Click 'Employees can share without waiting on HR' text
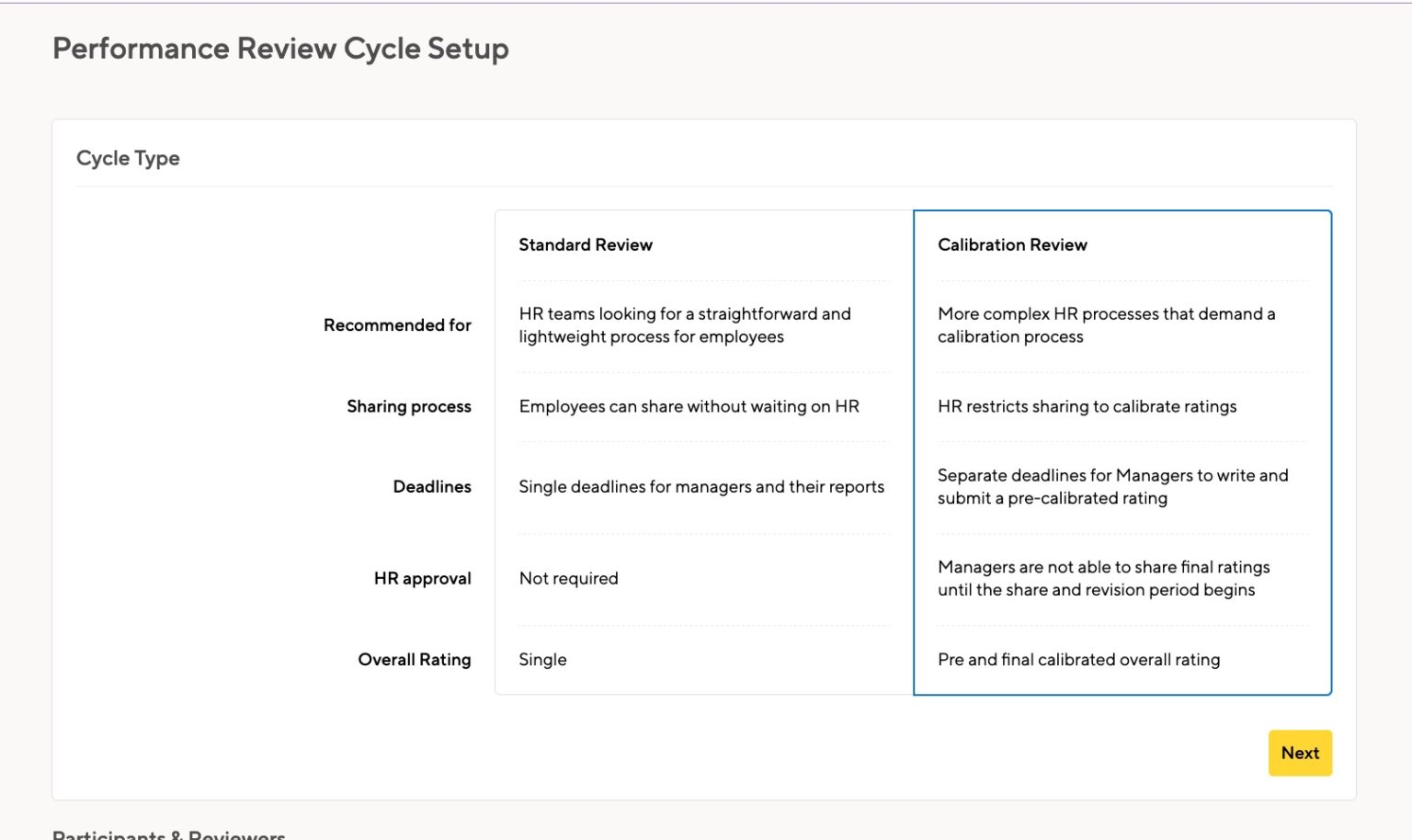This screenshot has width=1412, height=840. click(689, 406)
